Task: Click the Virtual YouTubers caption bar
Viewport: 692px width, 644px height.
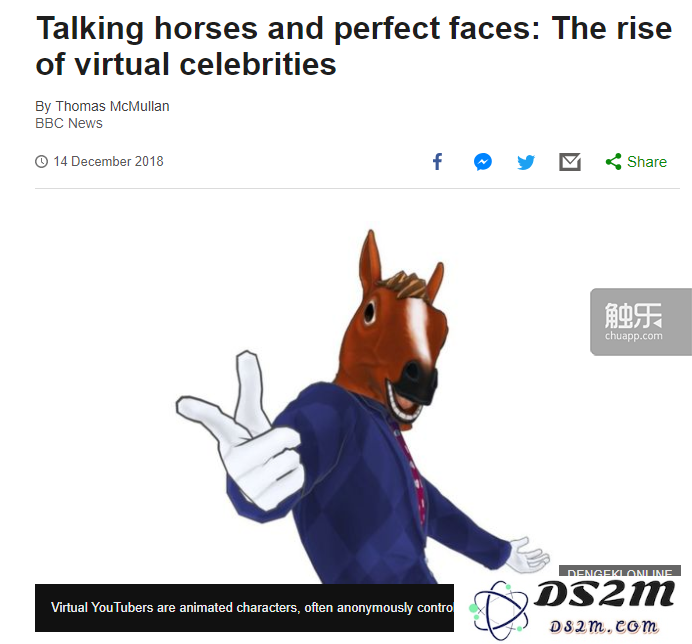Action: coord(244,608)
